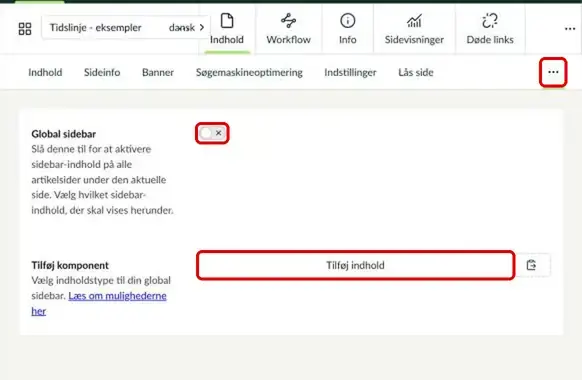The image size is (582, 380).
Task: Click the Global sidebar heading
Action: [63, 134]
